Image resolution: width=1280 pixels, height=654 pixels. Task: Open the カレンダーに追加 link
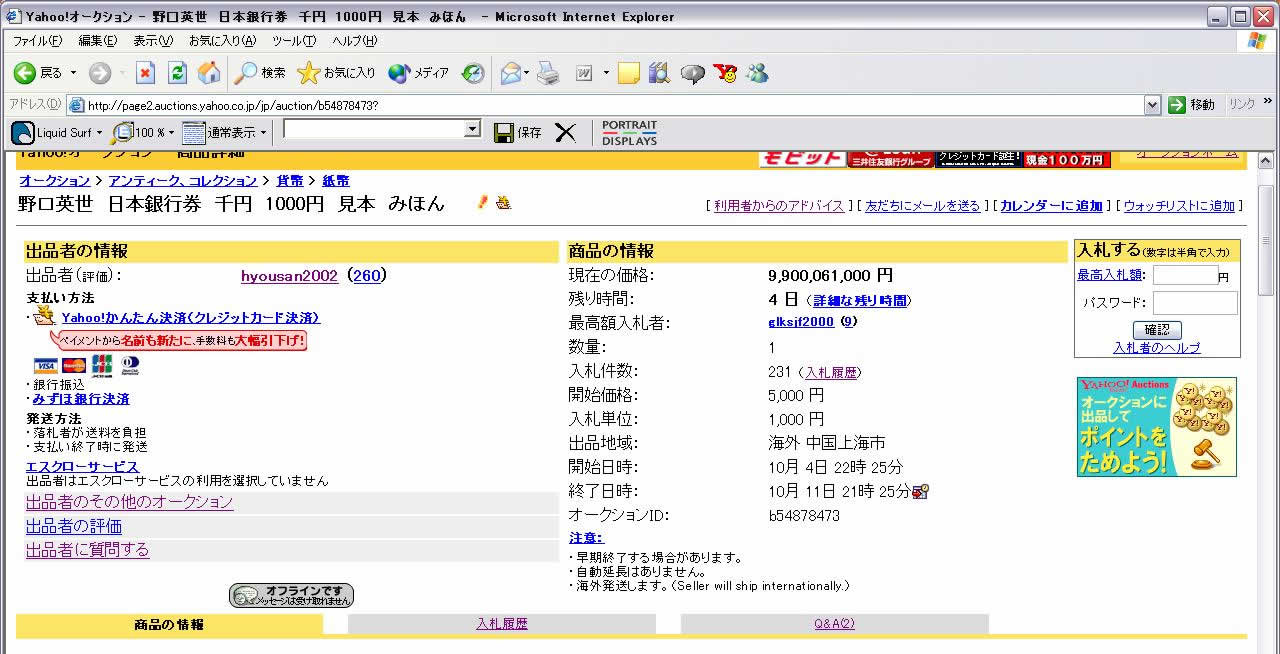point(1051,206)
